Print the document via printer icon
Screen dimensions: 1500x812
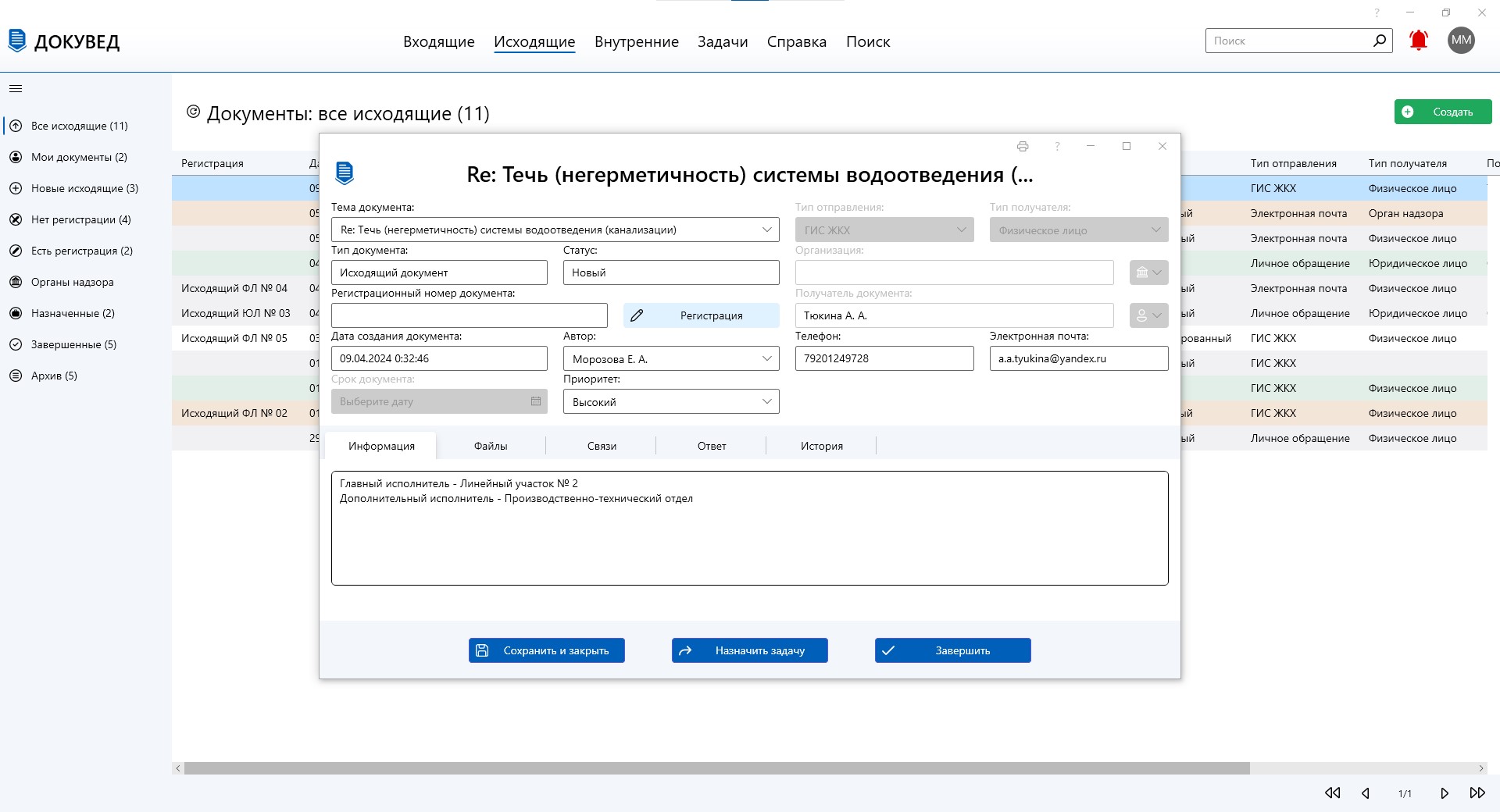pyautogui.click(x=1023, y=146)
